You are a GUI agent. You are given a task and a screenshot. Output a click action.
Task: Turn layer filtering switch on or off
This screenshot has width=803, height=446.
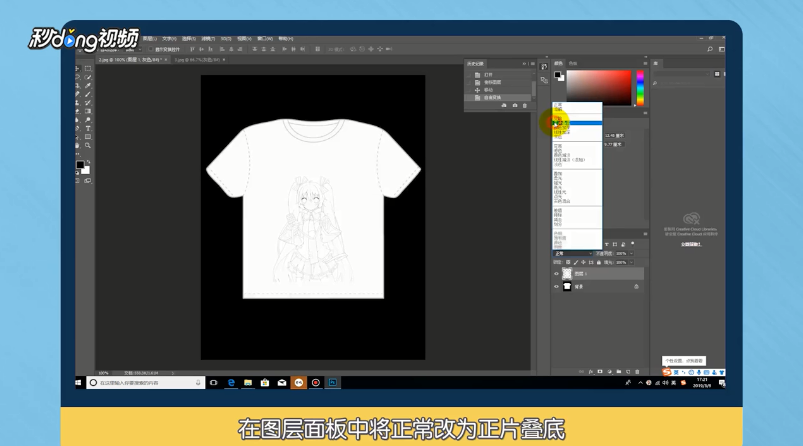[x=632, y=244]
